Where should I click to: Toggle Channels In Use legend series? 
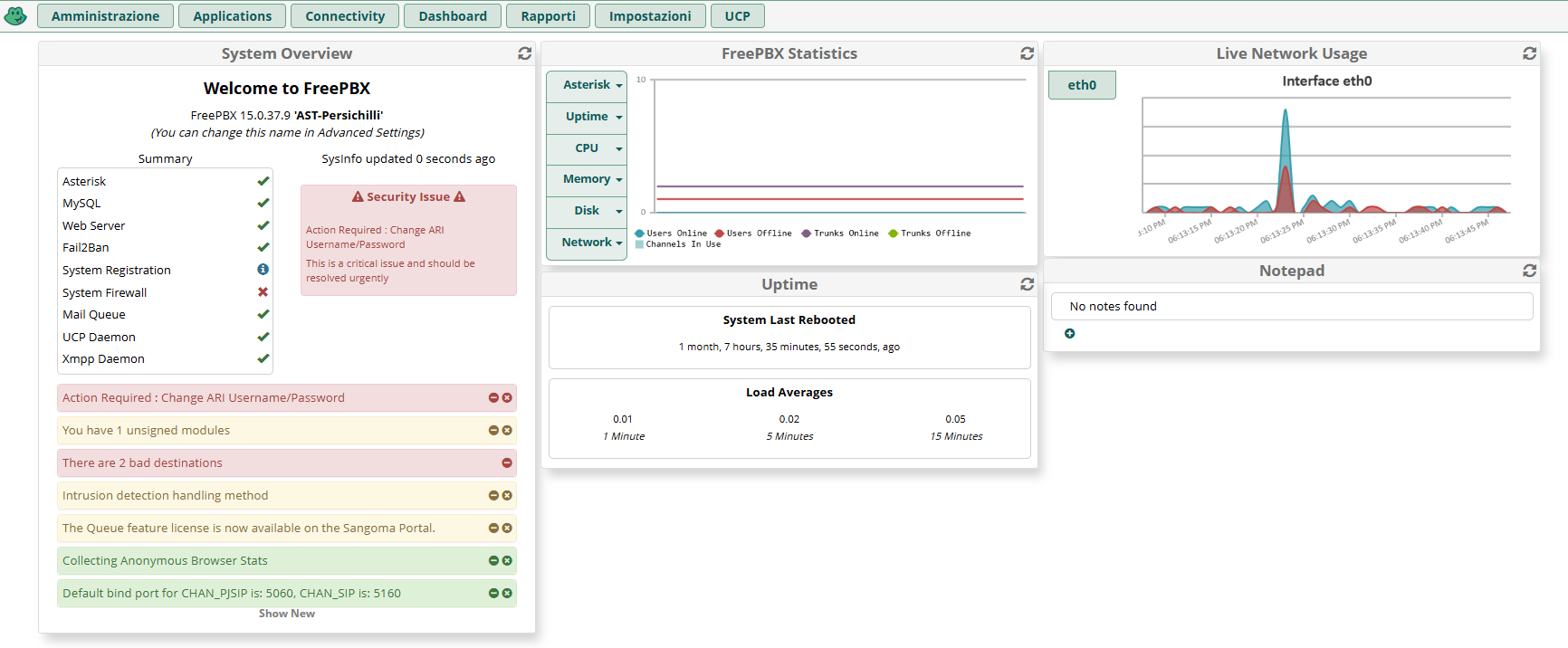click(x=678, y=244)
